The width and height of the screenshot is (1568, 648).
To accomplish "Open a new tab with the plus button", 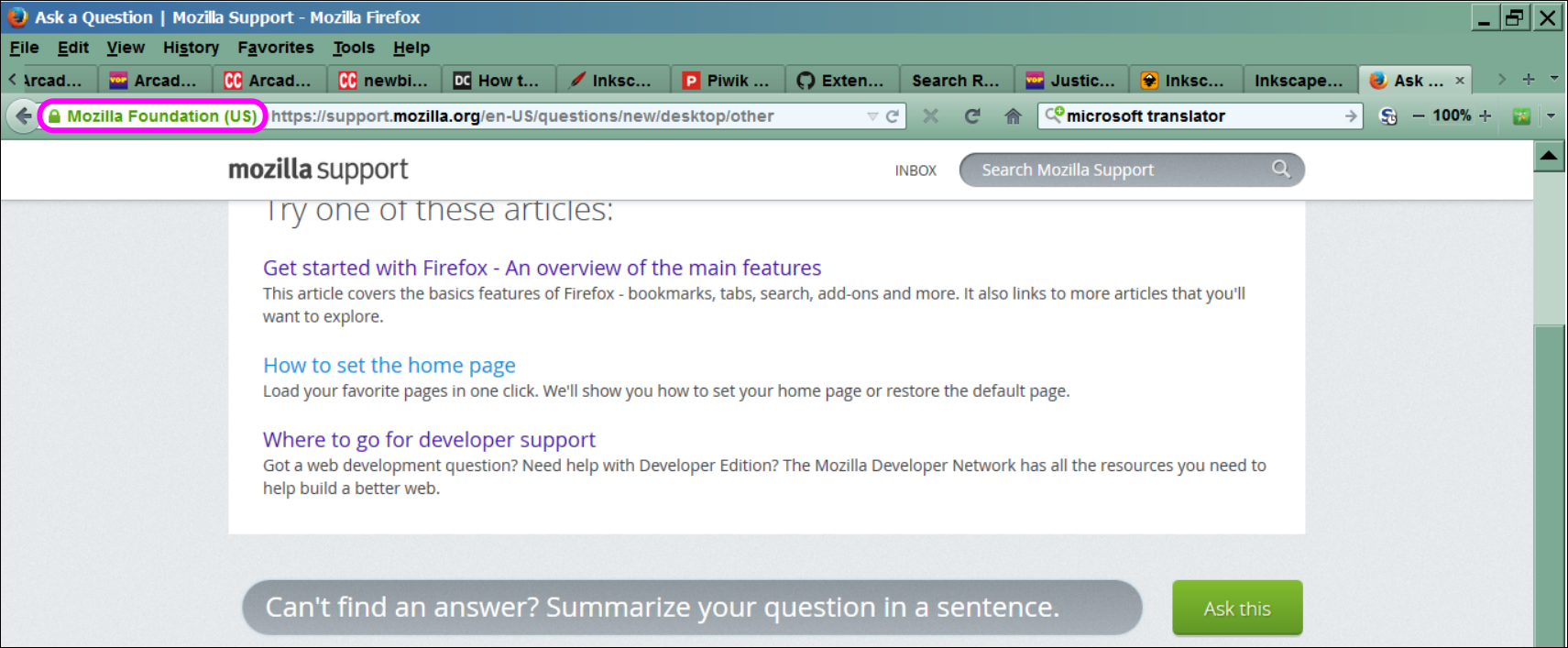I will click(x=1529, y=80).
